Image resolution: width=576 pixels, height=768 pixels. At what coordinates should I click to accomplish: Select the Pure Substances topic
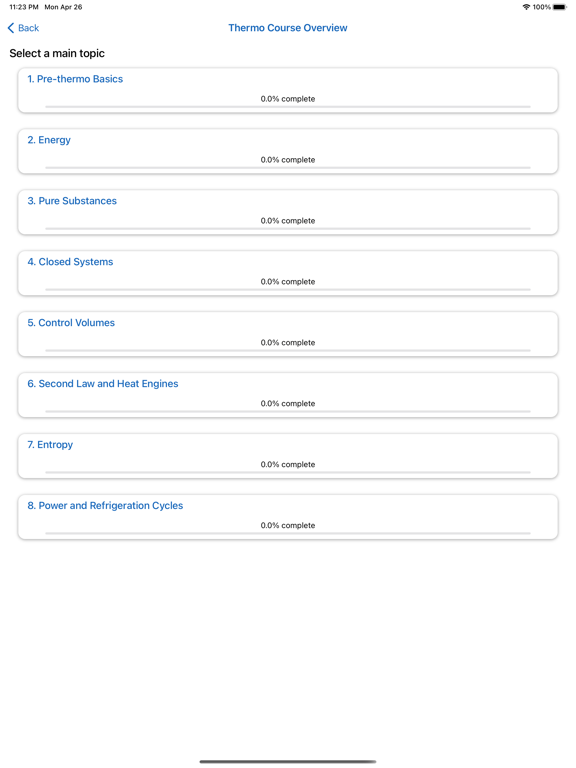coord(288,213)
